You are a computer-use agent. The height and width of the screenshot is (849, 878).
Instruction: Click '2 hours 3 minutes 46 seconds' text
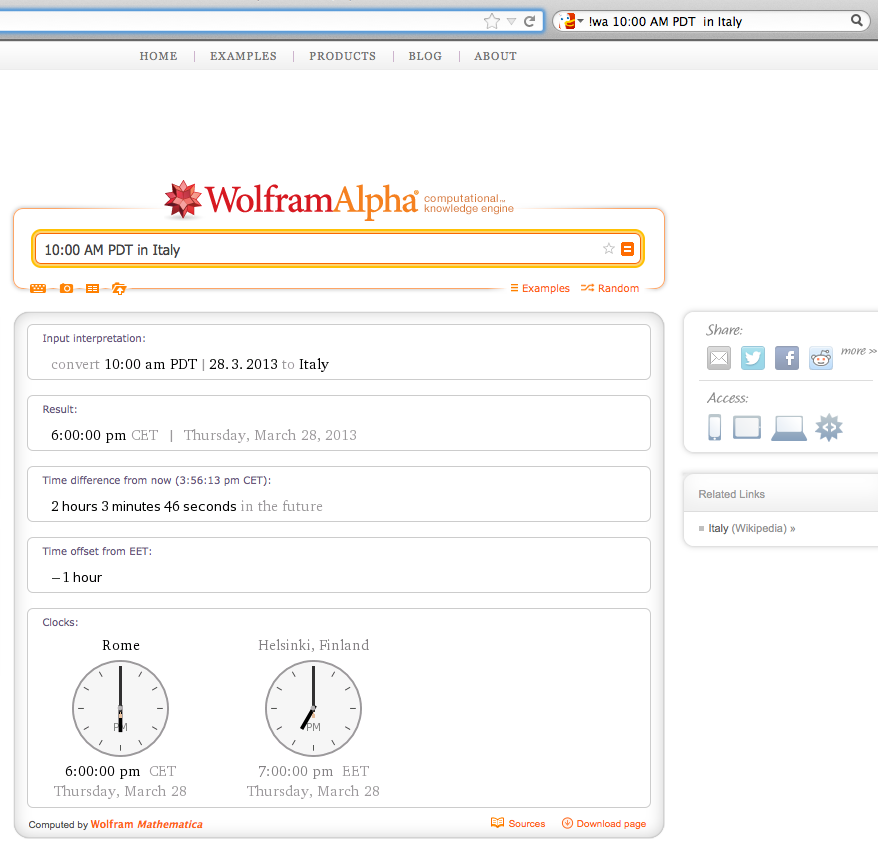(x=143, y=506)
